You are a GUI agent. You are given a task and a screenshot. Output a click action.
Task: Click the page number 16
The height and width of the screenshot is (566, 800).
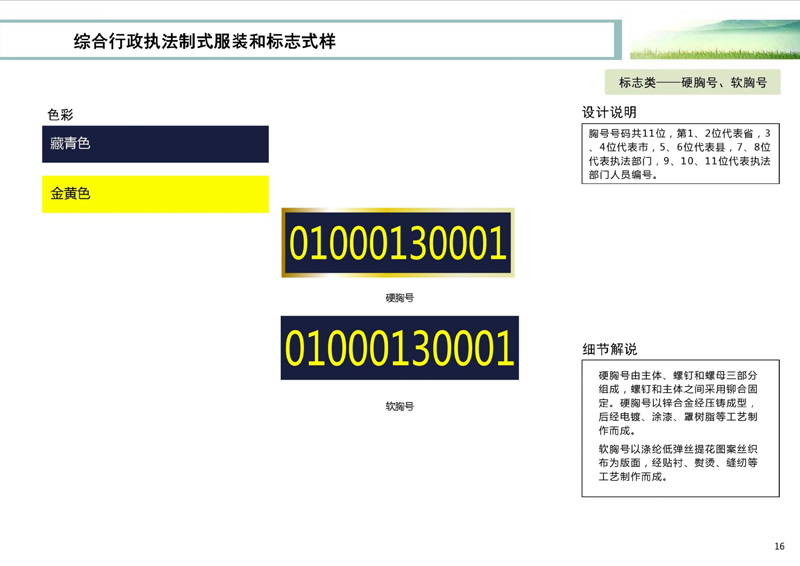[x=779, y=546]
